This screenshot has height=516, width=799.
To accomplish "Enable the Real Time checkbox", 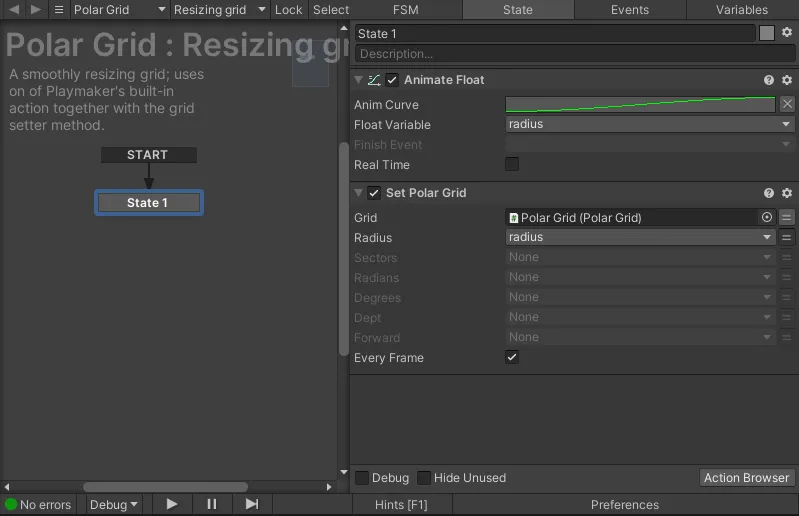I will tap(512, 164).
